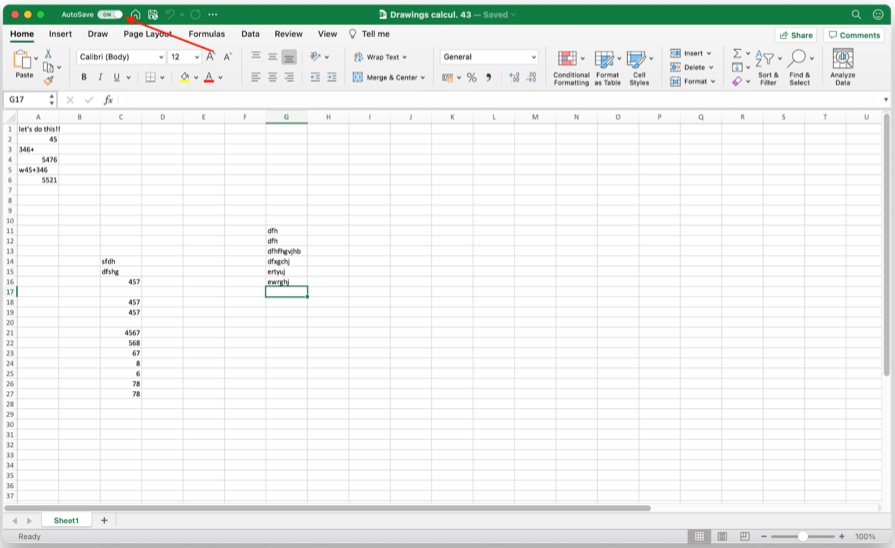The width and height of the screenshot is (895, 548).
Task: Click the Paste clipboard icon
Action: pos(23,62)
